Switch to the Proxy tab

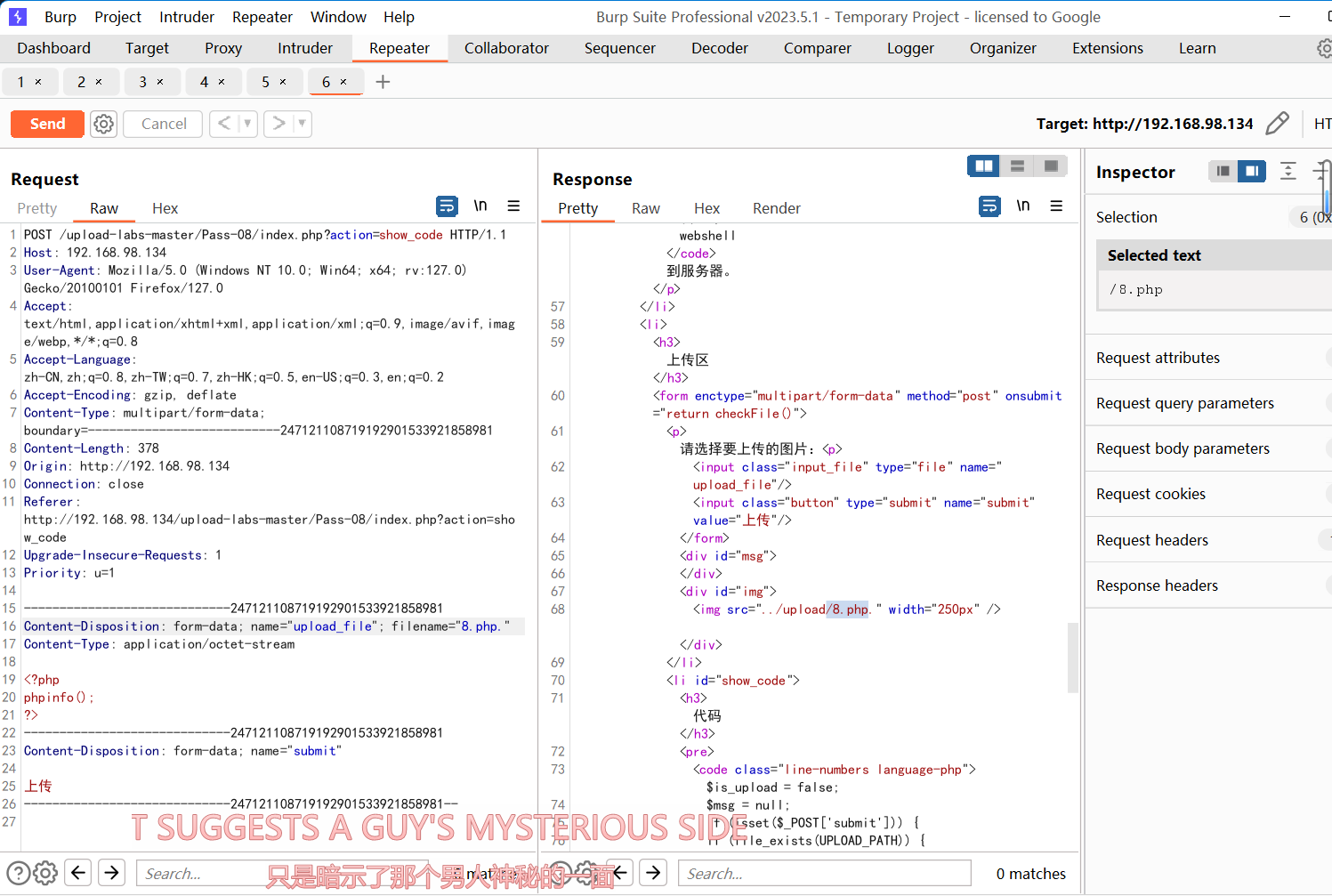pyautogui.click(x=223, y=48)
